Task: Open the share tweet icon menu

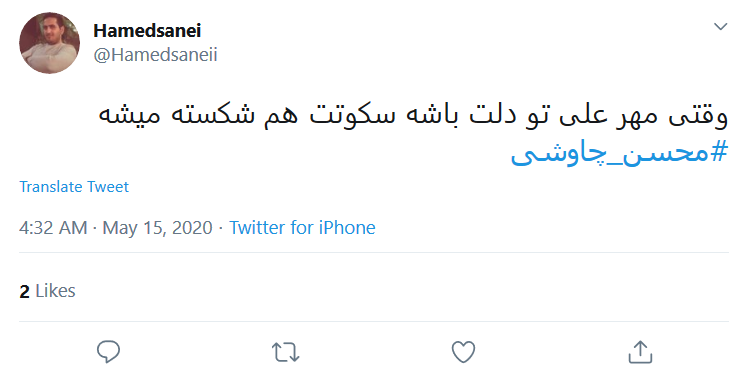Action: tap(640, 352)
